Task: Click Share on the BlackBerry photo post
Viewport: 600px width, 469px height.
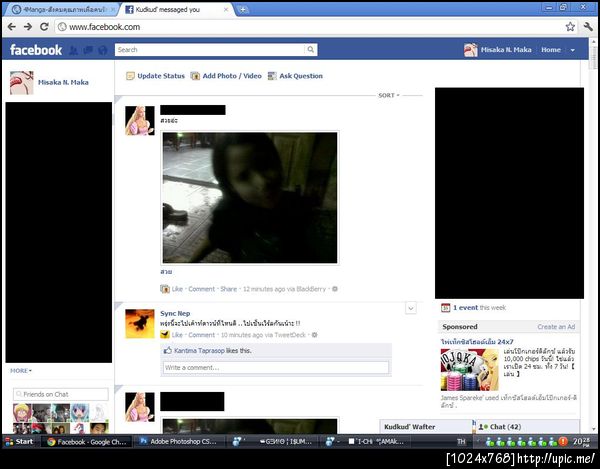Action: (228, 289)
